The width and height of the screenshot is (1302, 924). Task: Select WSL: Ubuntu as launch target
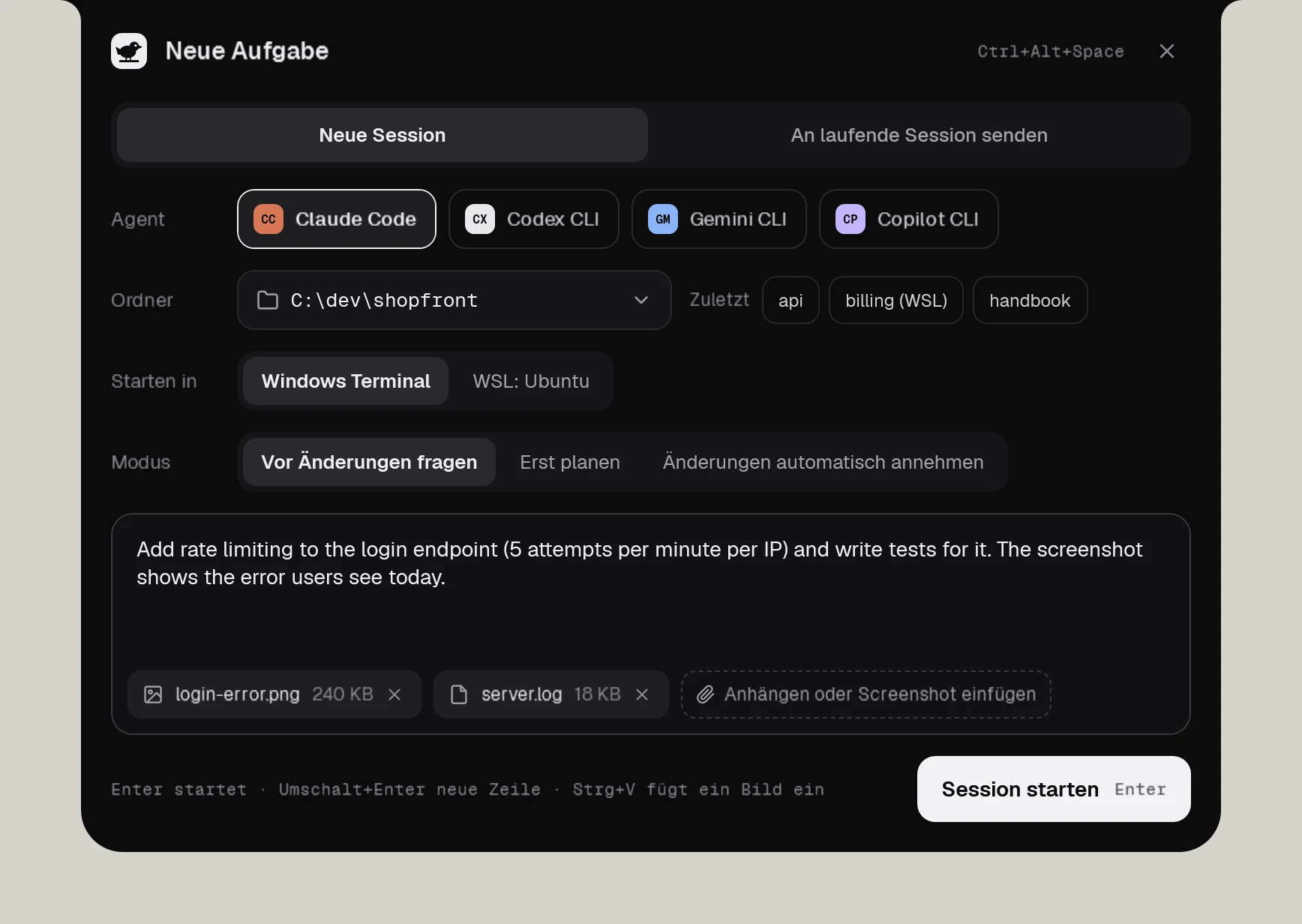[x=531, y=381]
